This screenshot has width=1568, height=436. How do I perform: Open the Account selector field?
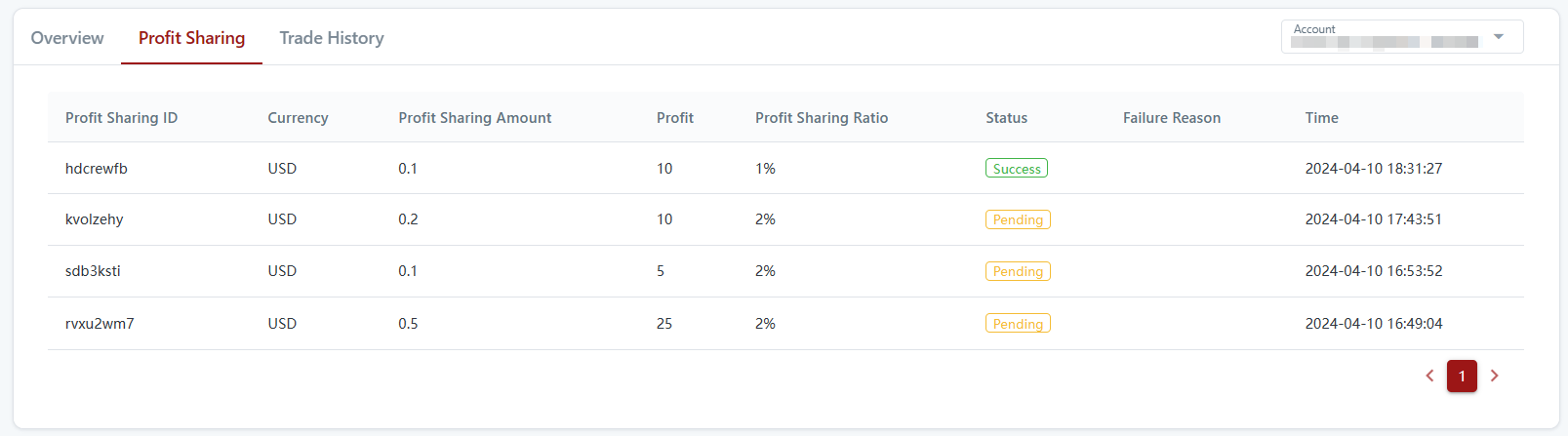(x=1386, y=37)
